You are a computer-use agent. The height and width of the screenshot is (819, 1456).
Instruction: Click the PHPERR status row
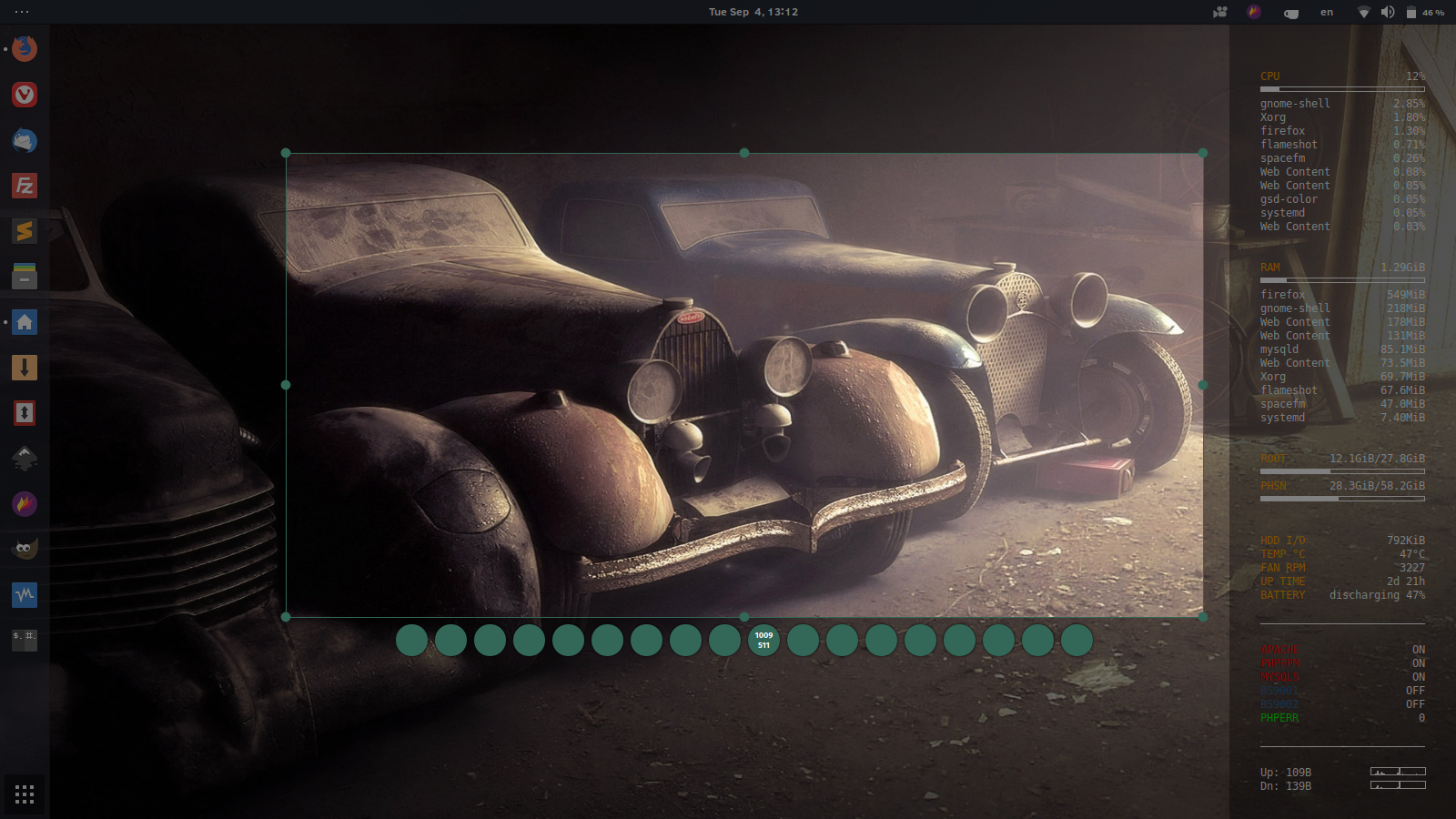click(1342, 718)
